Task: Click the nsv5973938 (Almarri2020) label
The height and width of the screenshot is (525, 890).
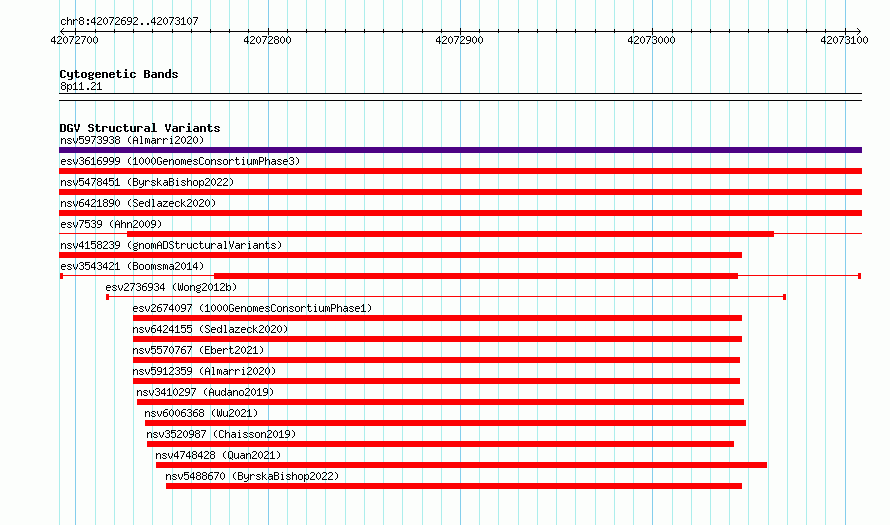Action: [132, 140]
